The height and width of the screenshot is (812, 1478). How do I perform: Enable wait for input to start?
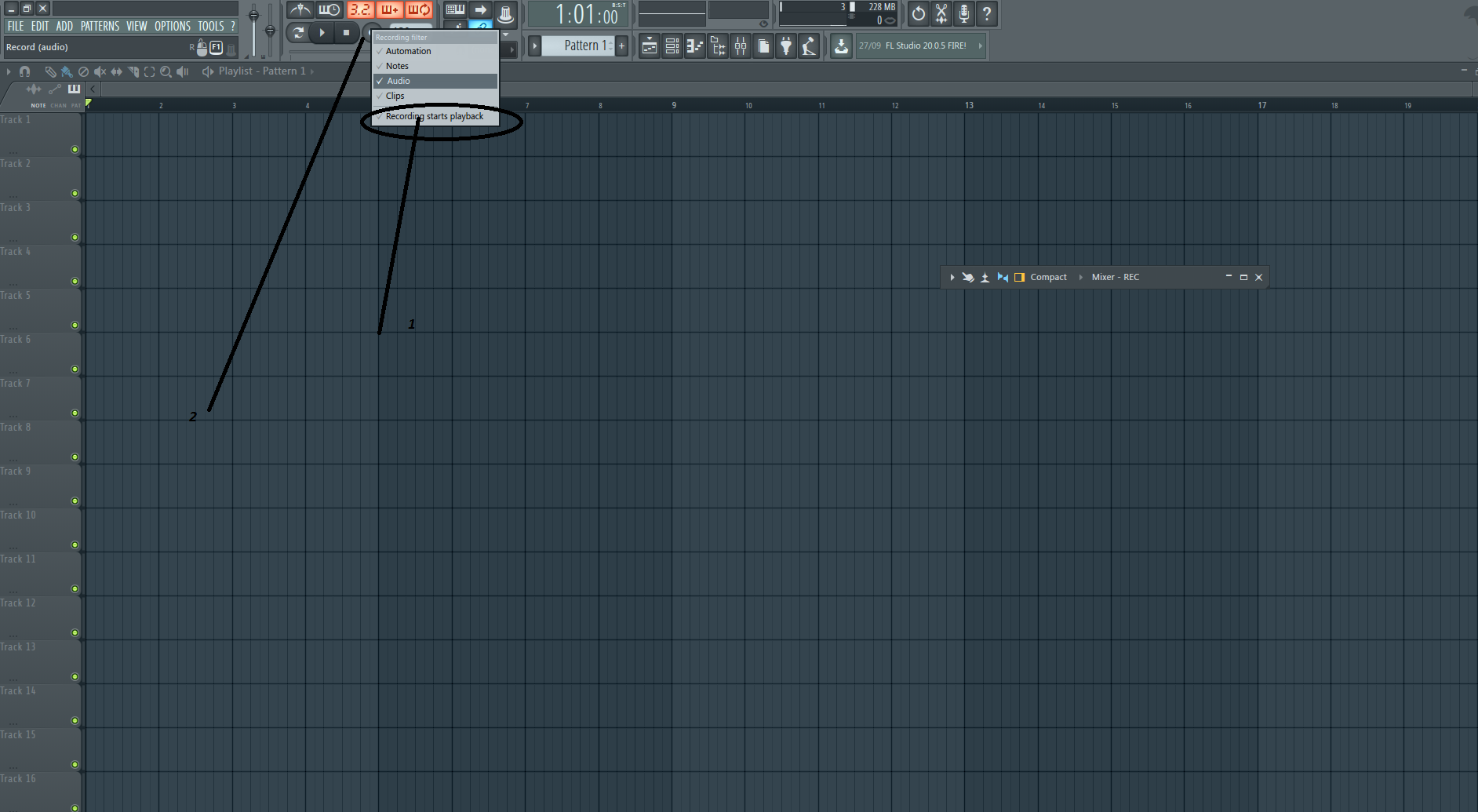point(329,10)
